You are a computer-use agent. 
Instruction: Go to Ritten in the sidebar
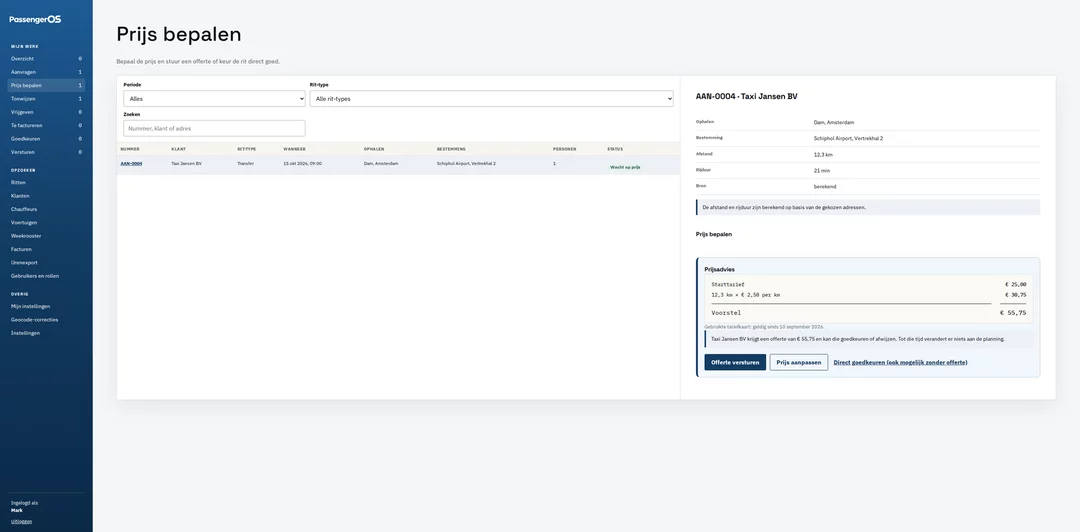point(46,183)
